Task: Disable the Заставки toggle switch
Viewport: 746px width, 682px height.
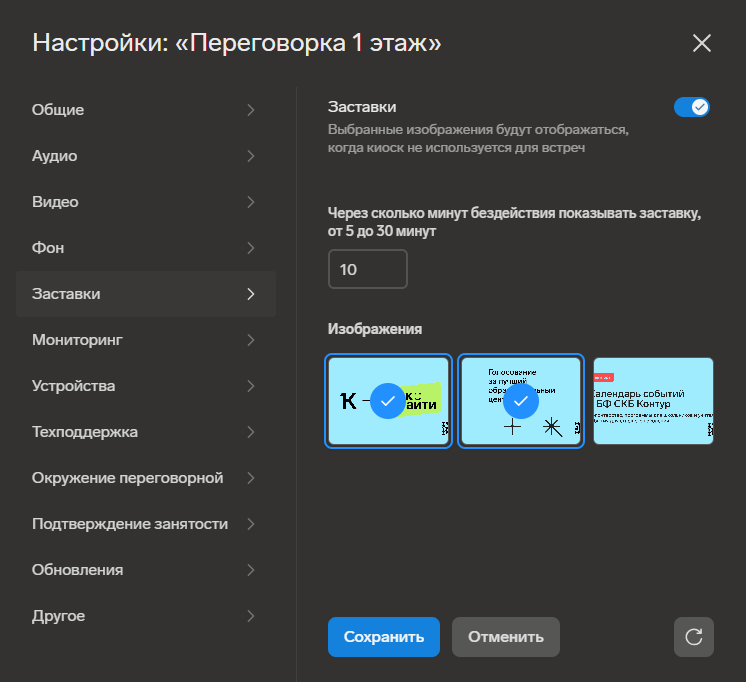Action: click(691, 107)
